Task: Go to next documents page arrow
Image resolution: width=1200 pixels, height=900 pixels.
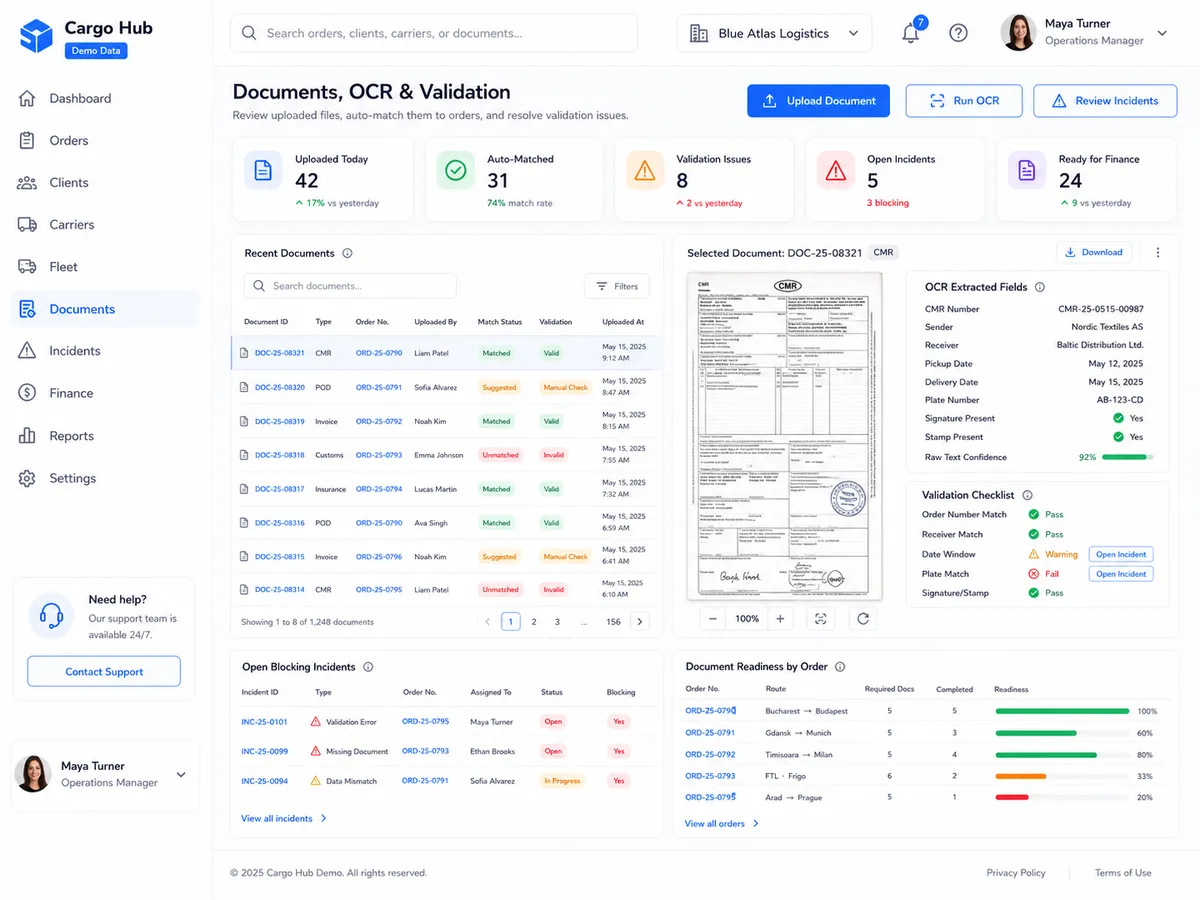Action: (x=640, y=622)
